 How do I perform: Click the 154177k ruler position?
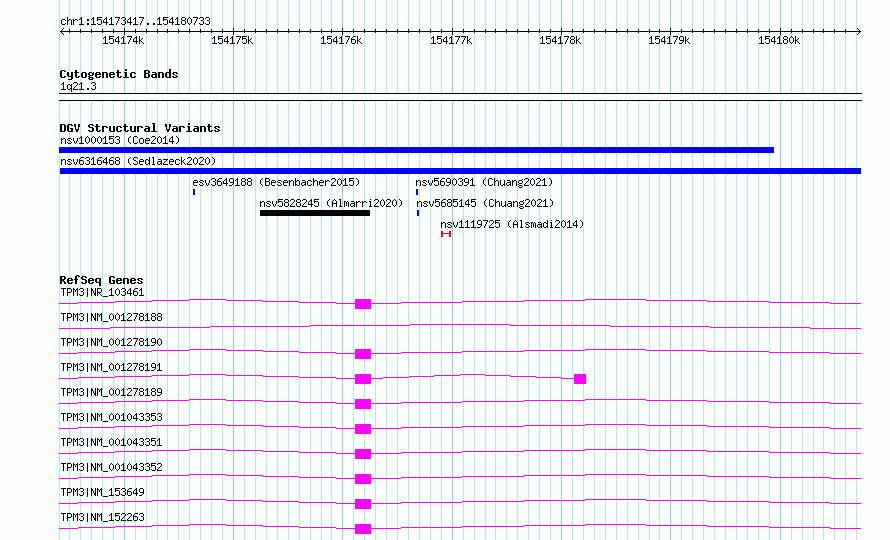coord(451,40)
